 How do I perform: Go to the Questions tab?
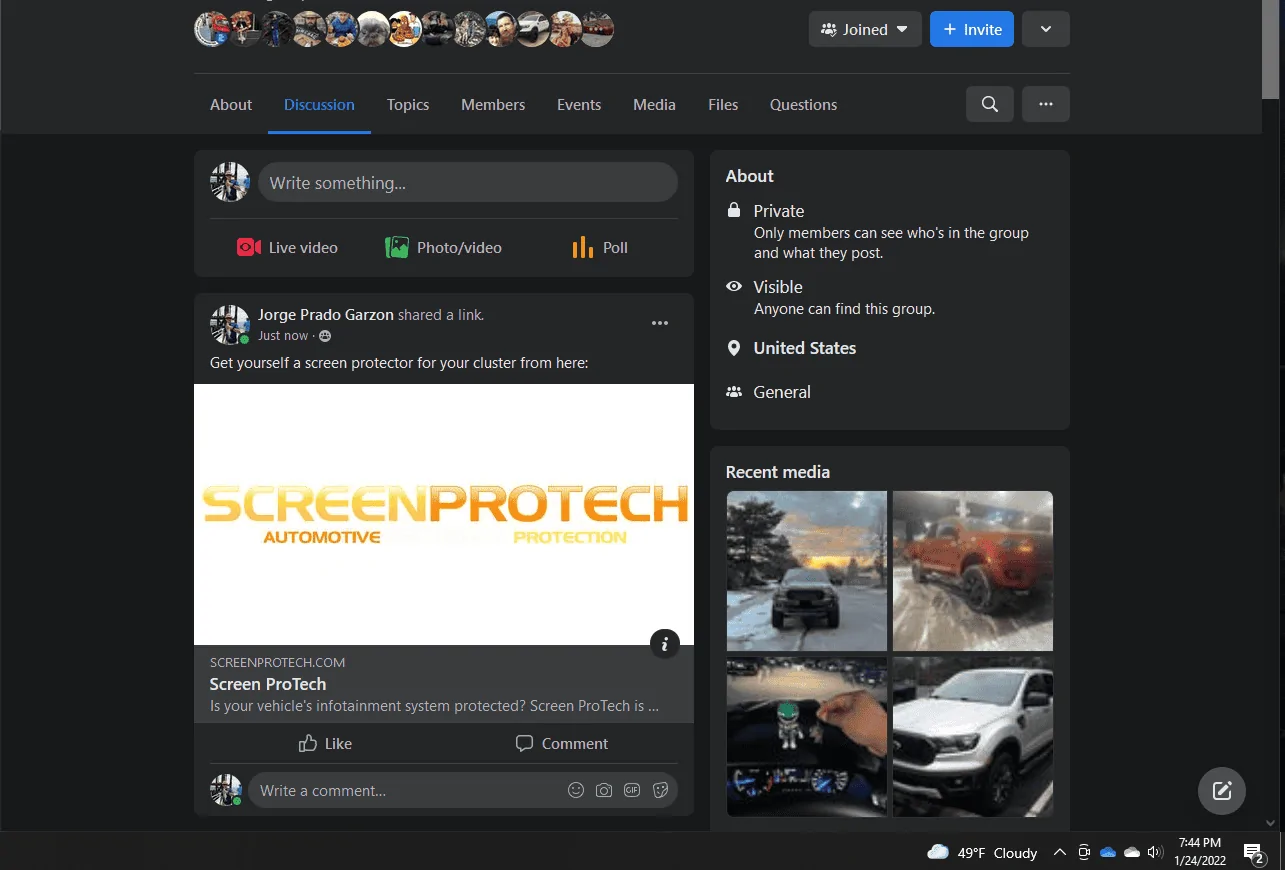(803, 104)
